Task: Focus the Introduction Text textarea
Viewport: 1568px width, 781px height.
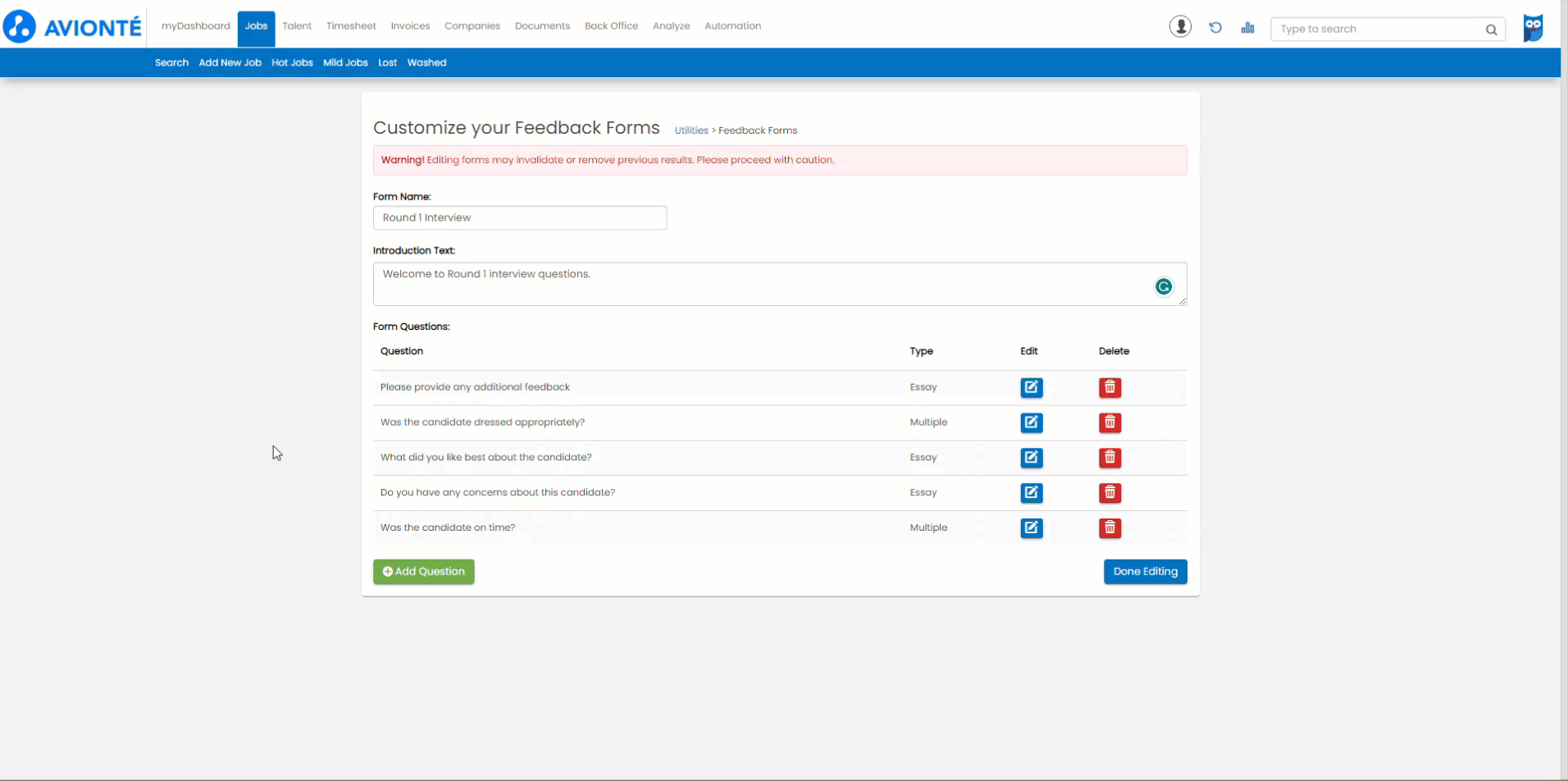Action: [779, 284]
